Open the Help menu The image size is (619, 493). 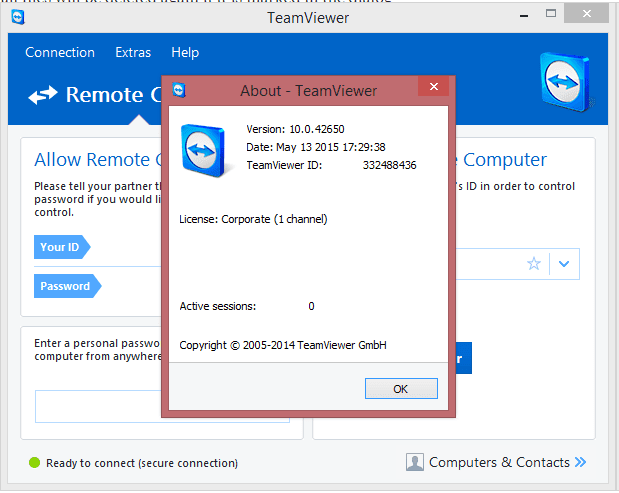pyautogui.click(x=185, y=52)
